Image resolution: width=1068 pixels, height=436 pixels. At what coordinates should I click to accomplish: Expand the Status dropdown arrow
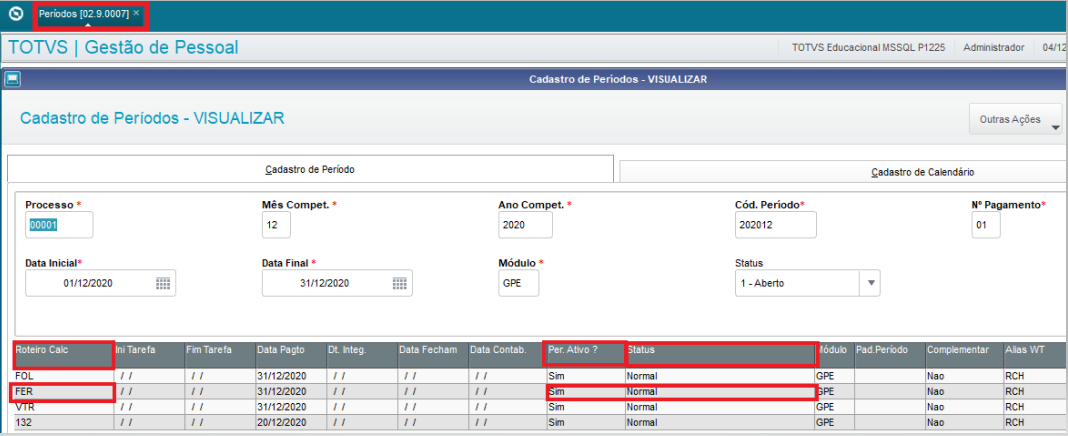pos(870,283)
